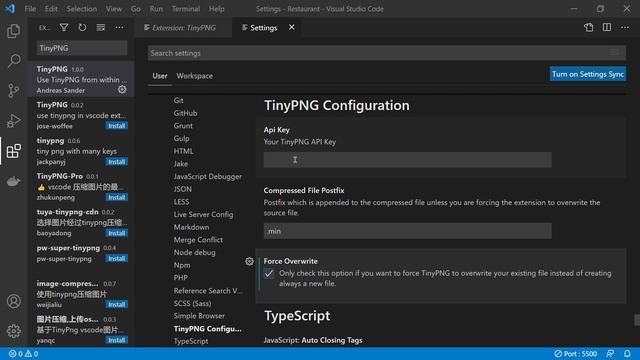Install TinyPNG-Pro by zhukunpeng

point(116,197)
